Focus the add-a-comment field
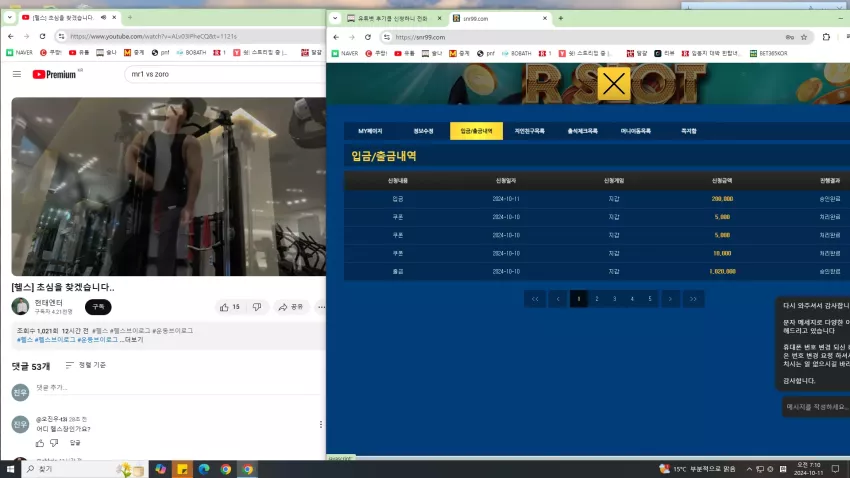850x478 pixels. point(179,388)
